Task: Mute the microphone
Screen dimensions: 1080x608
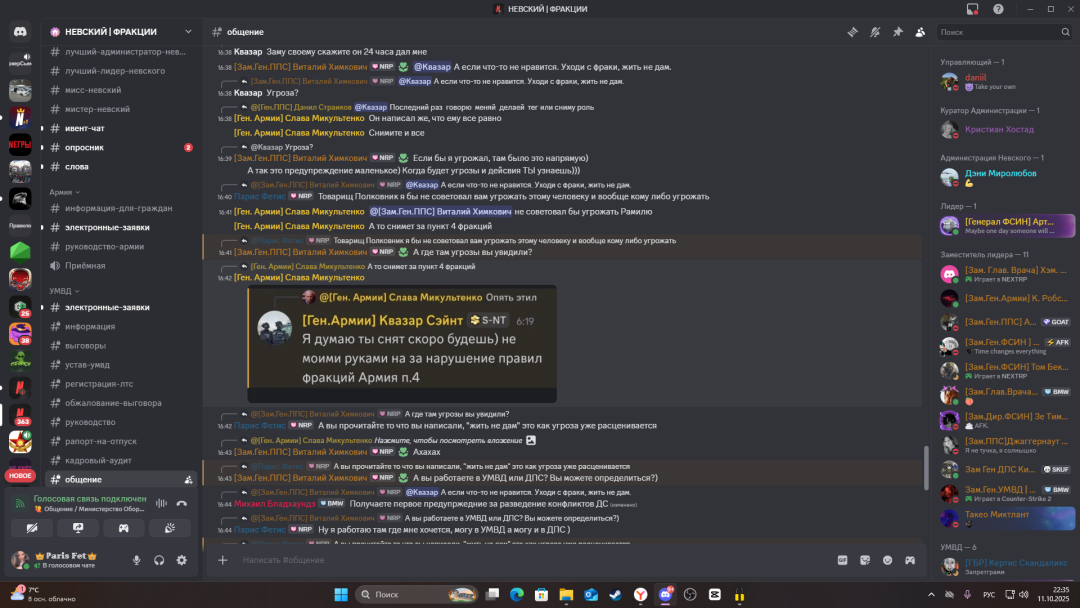Action: (x=137, y=561)
